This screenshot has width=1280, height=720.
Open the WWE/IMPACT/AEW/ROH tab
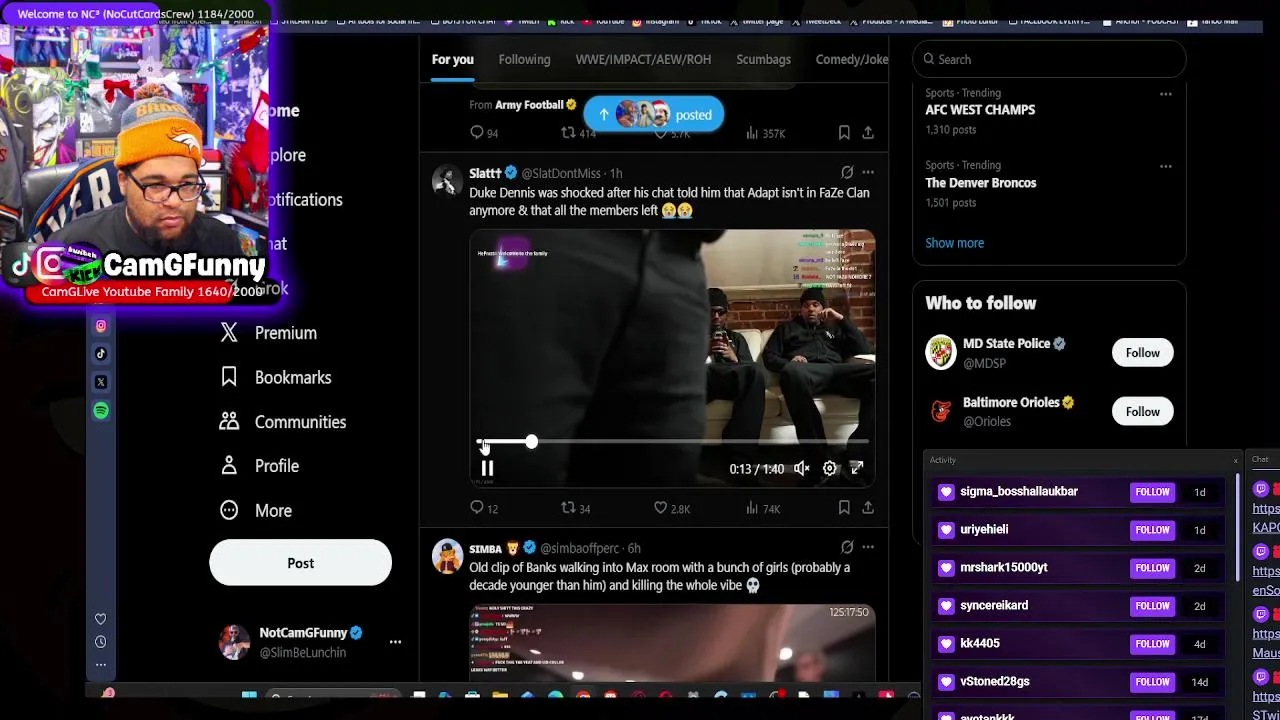[643, 59]
